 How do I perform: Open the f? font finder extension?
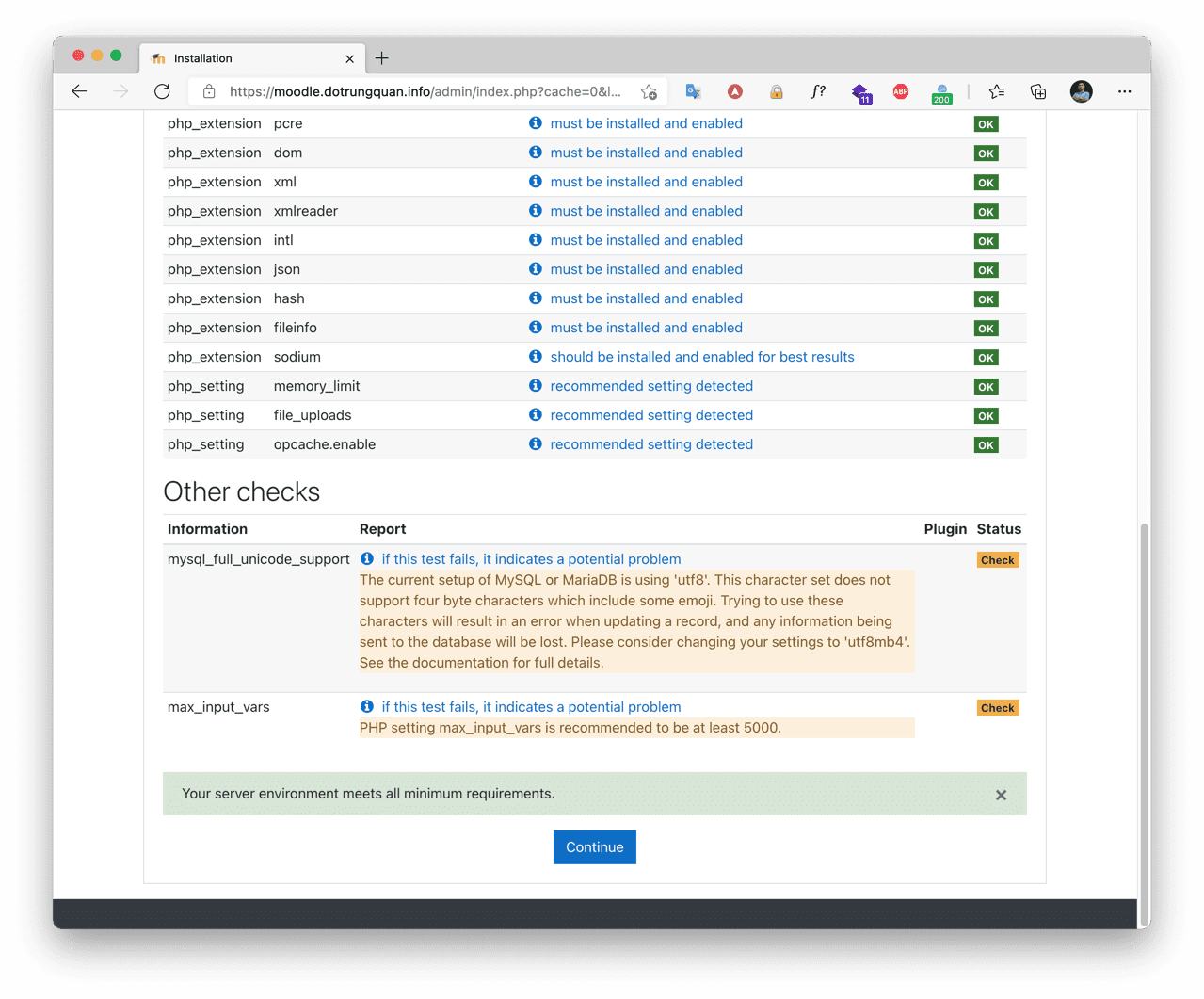[x=817, y=91]
